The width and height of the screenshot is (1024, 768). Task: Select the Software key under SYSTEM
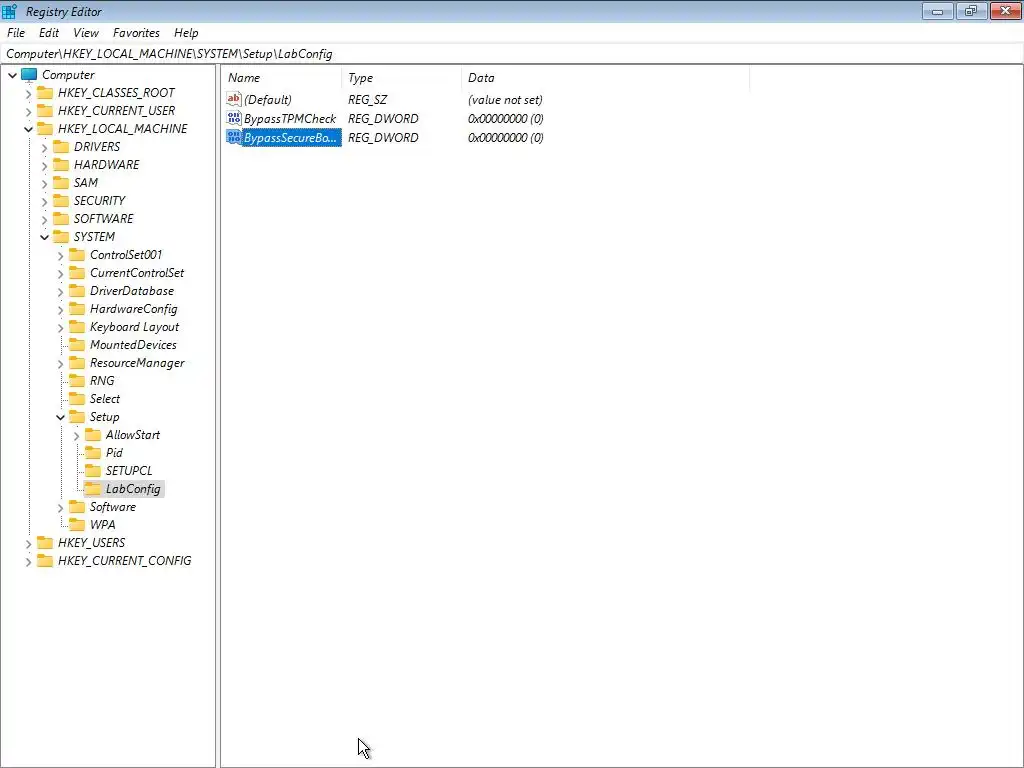pyautogui.click(x=113, y=507)
